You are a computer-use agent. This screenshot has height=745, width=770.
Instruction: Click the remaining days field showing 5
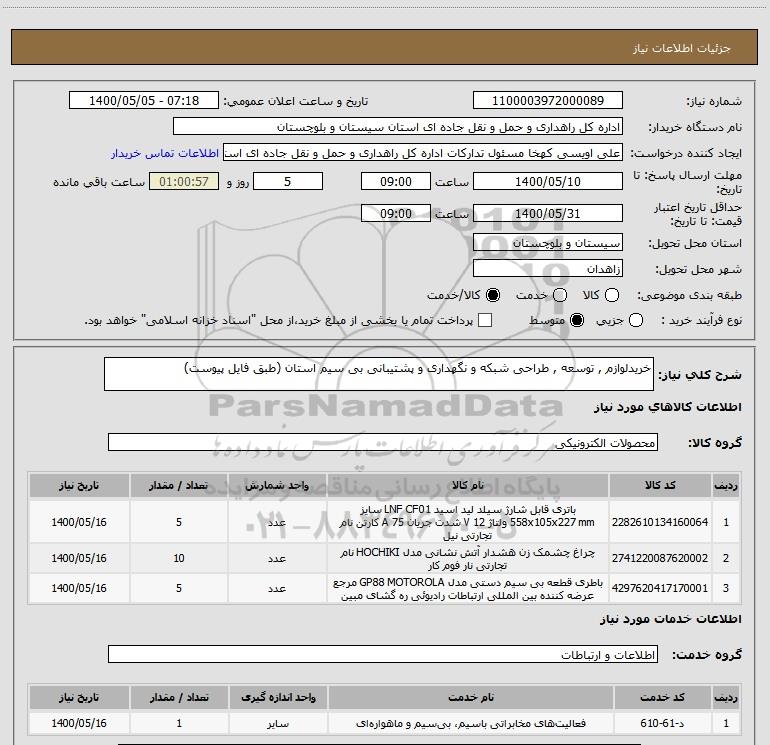tap(288, 182)
